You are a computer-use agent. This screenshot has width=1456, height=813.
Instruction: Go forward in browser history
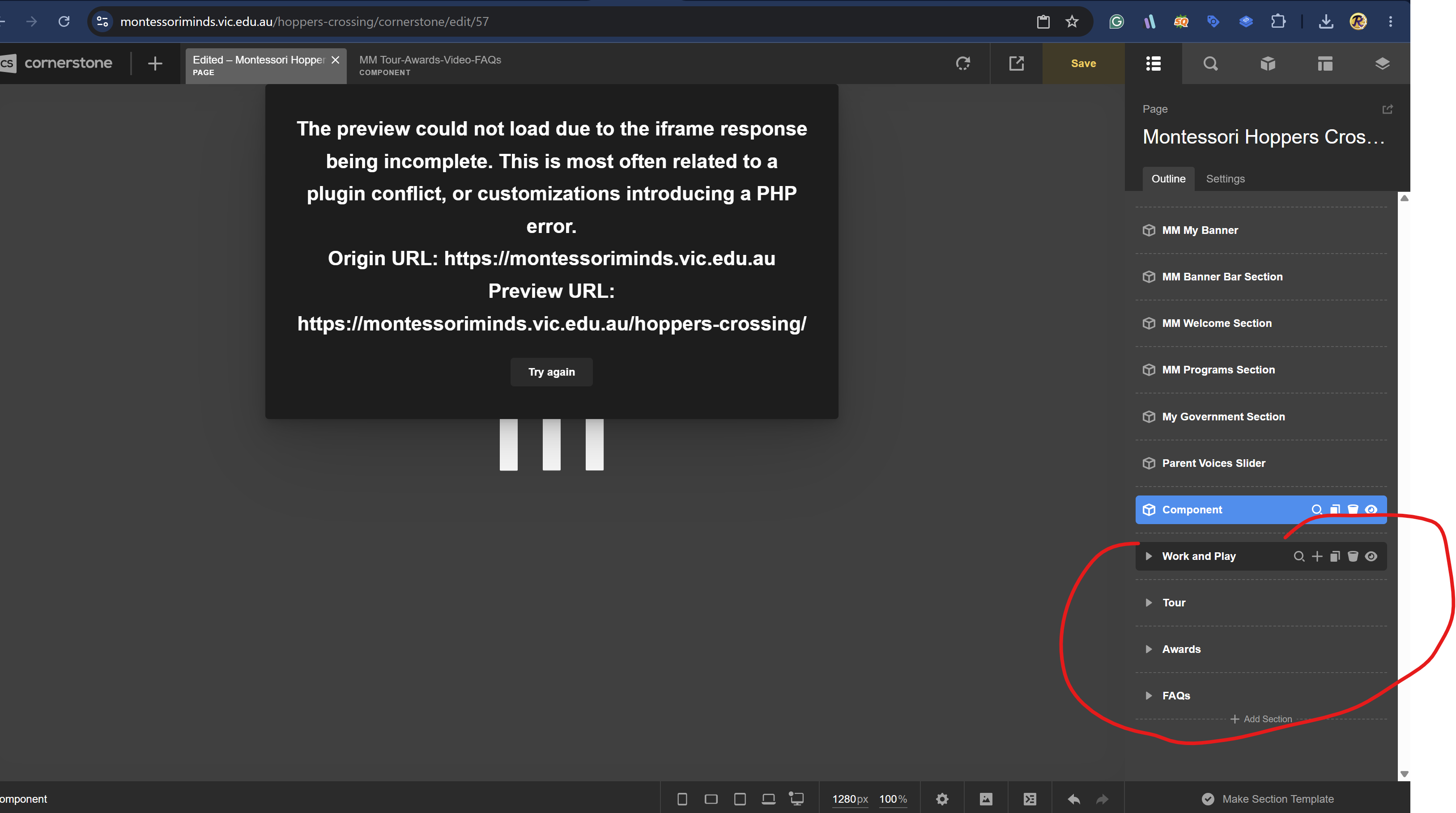point(32,21)
